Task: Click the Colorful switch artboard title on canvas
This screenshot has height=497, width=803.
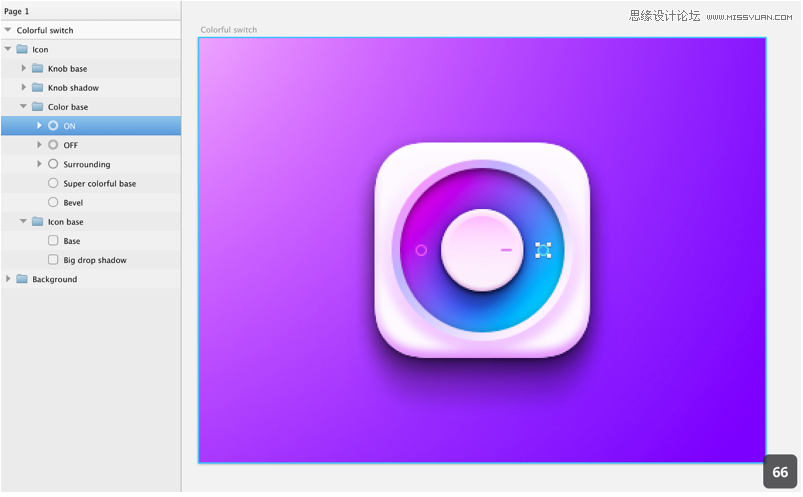Action: [229, 30]
